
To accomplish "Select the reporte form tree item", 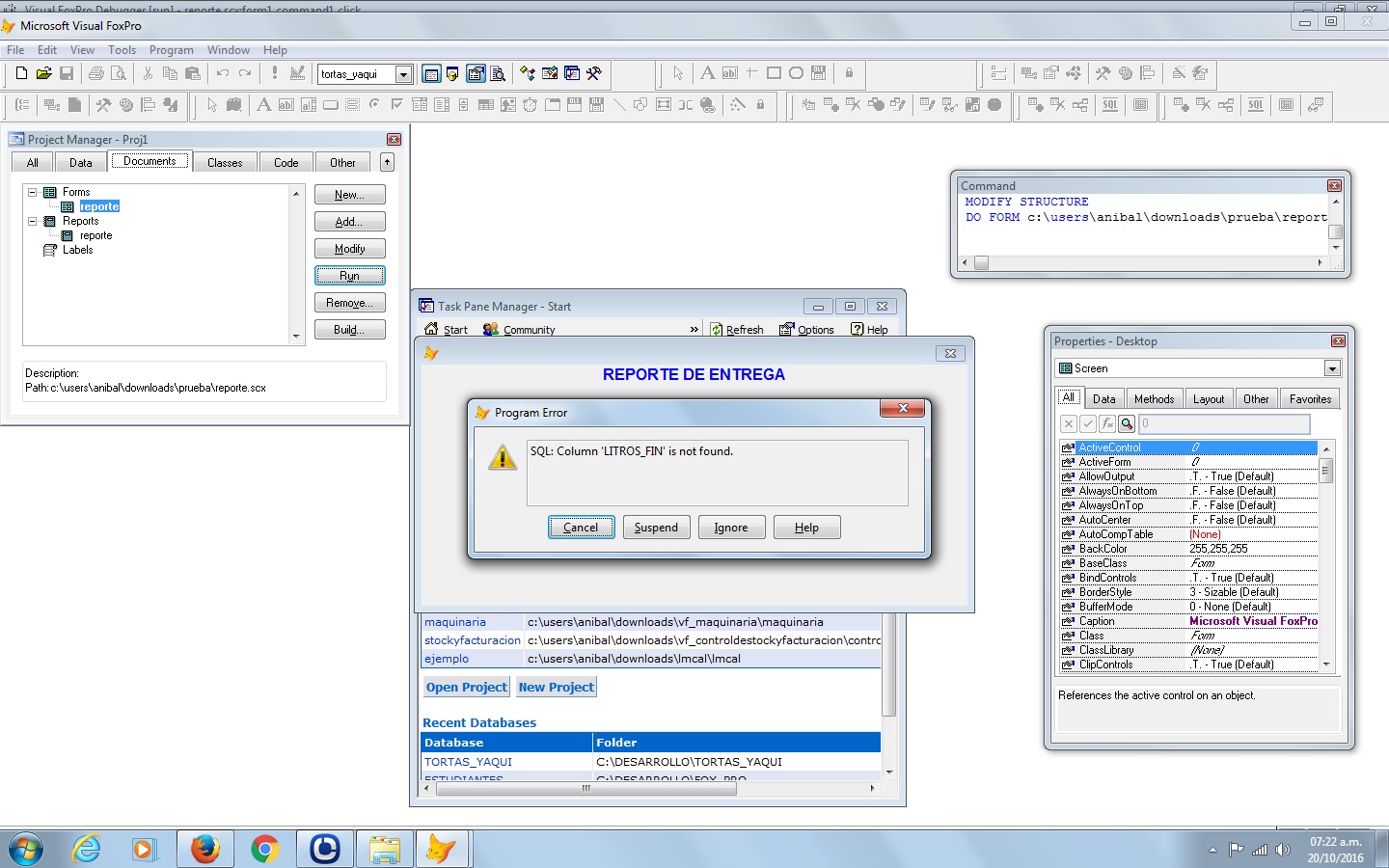I will click(x=99, y=206).
